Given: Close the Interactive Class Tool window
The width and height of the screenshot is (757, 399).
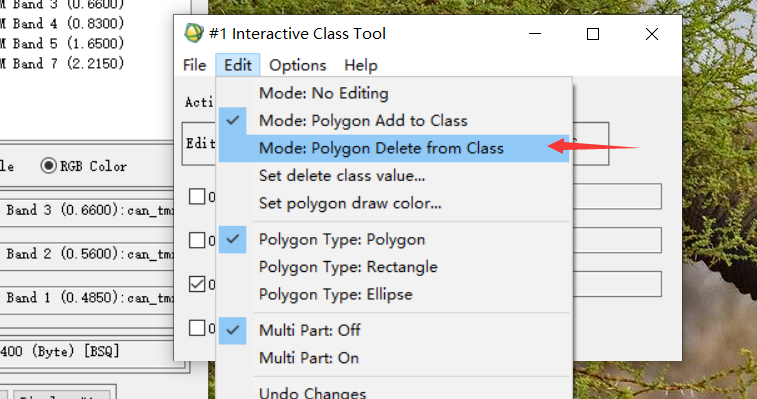Looking at the screenshot, I should pos(652,34).
